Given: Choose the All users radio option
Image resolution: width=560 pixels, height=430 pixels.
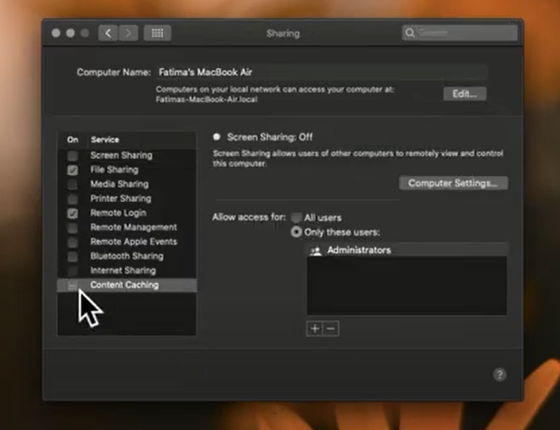Looking at the screenshot, I should click(296, 218).
